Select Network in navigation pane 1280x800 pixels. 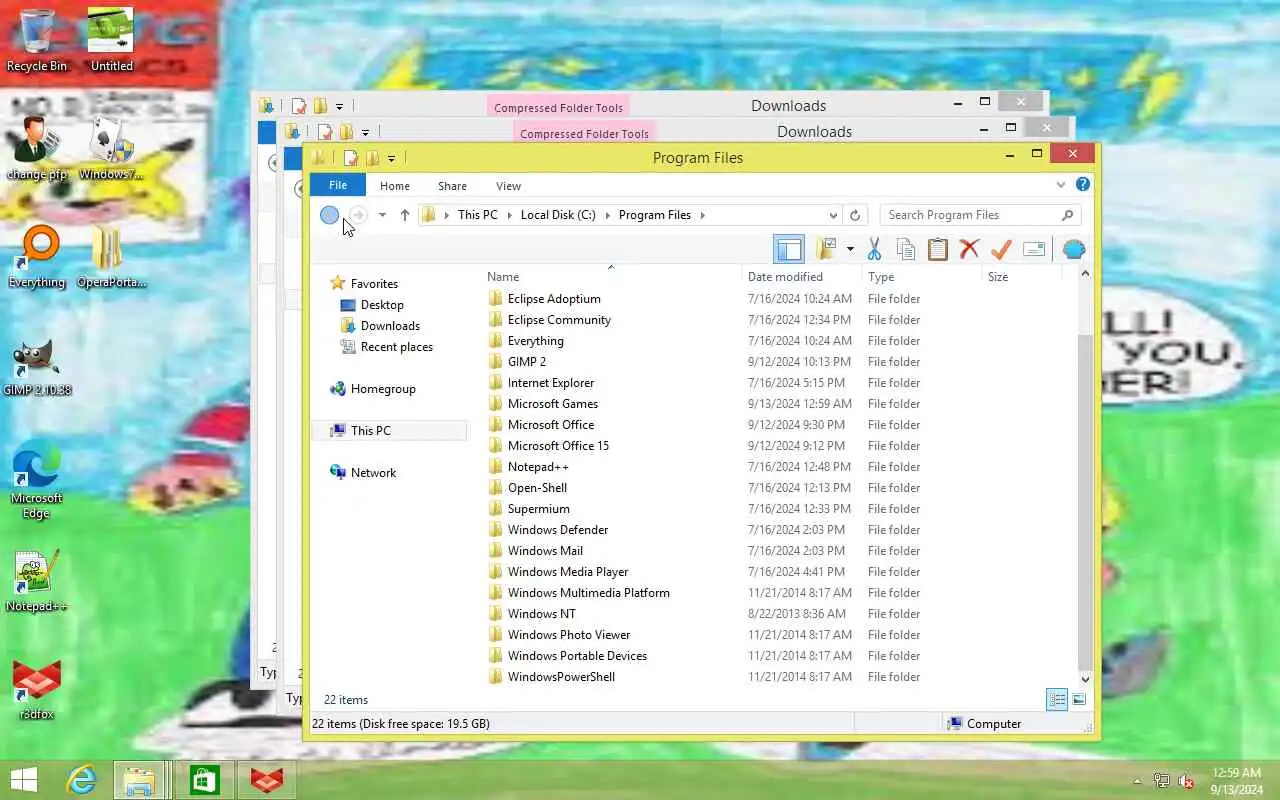373,473
